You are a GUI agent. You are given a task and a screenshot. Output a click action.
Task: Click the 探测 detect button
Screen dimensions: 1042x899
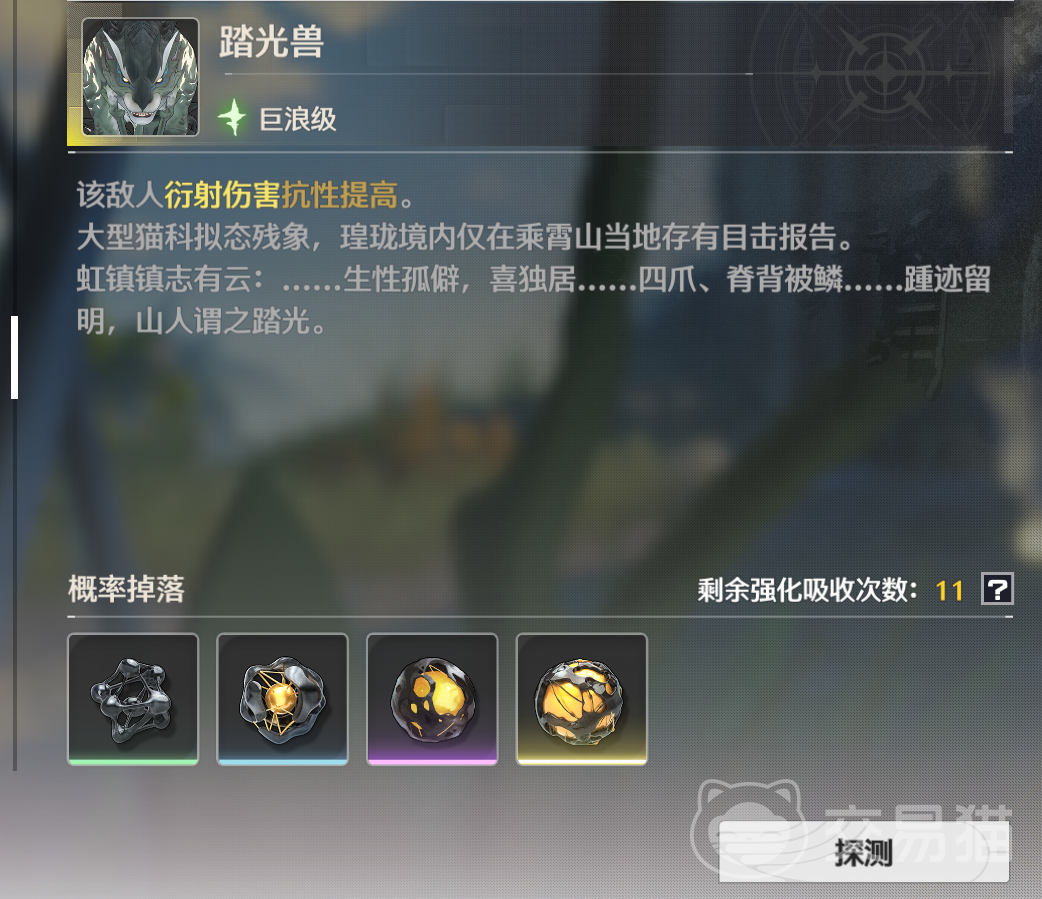[x=864, y=852]
